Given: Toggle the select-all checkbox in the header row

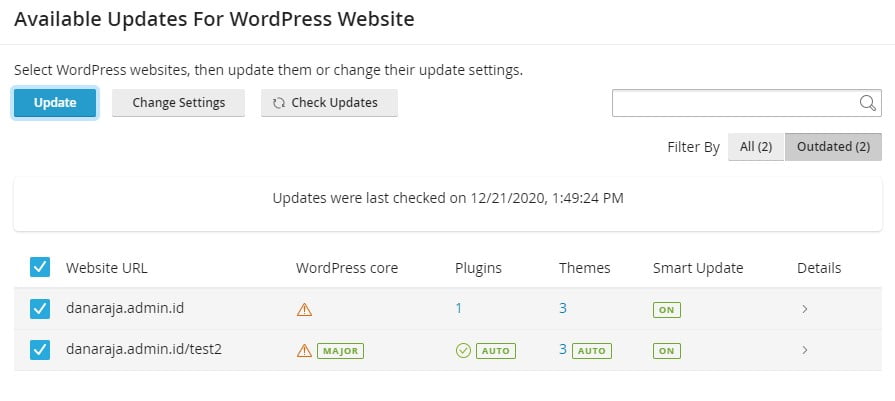Looking at the screenshot, I should [40, 267].
